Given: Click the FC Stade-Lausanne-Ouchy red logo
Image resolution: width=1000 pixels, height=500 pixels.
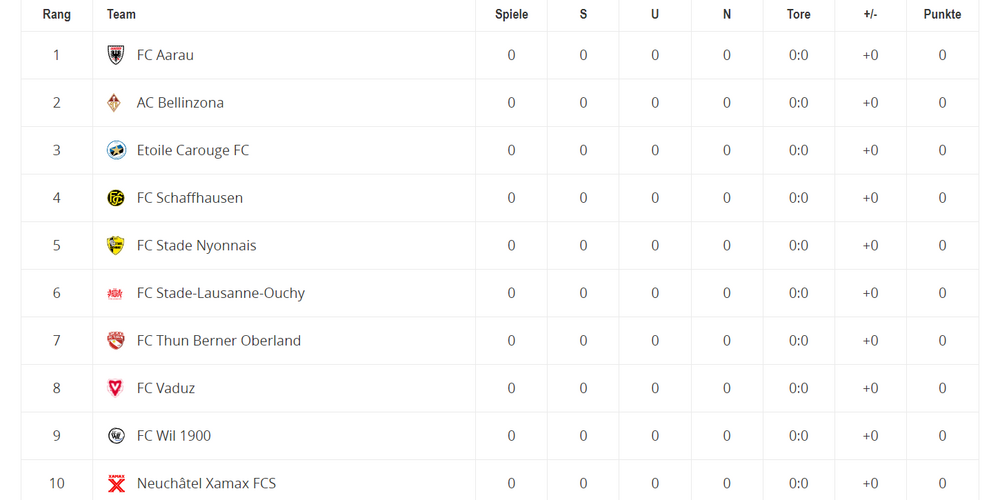Looking at the screenshot, I should pyautogui.click(x=115, y=293).
